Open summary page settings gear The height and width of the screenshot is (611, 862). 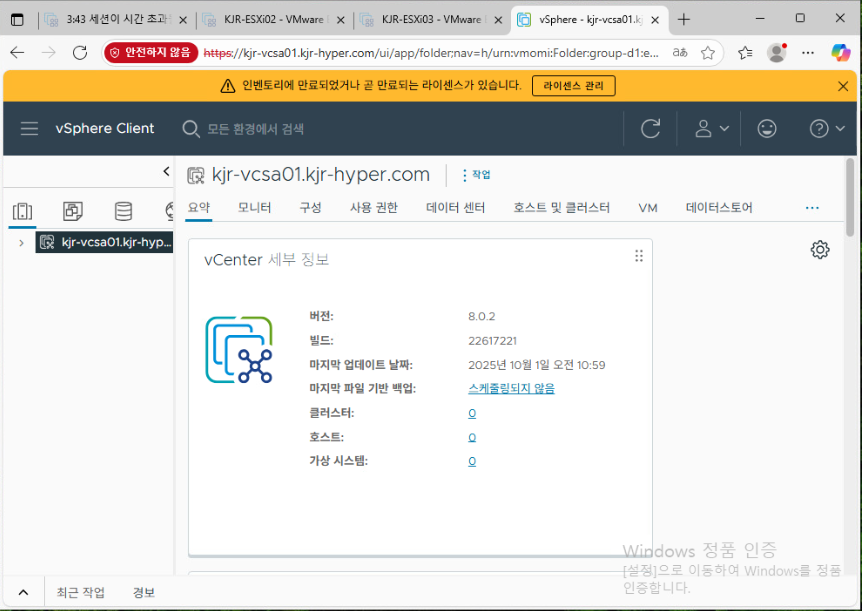pos(820,250)
